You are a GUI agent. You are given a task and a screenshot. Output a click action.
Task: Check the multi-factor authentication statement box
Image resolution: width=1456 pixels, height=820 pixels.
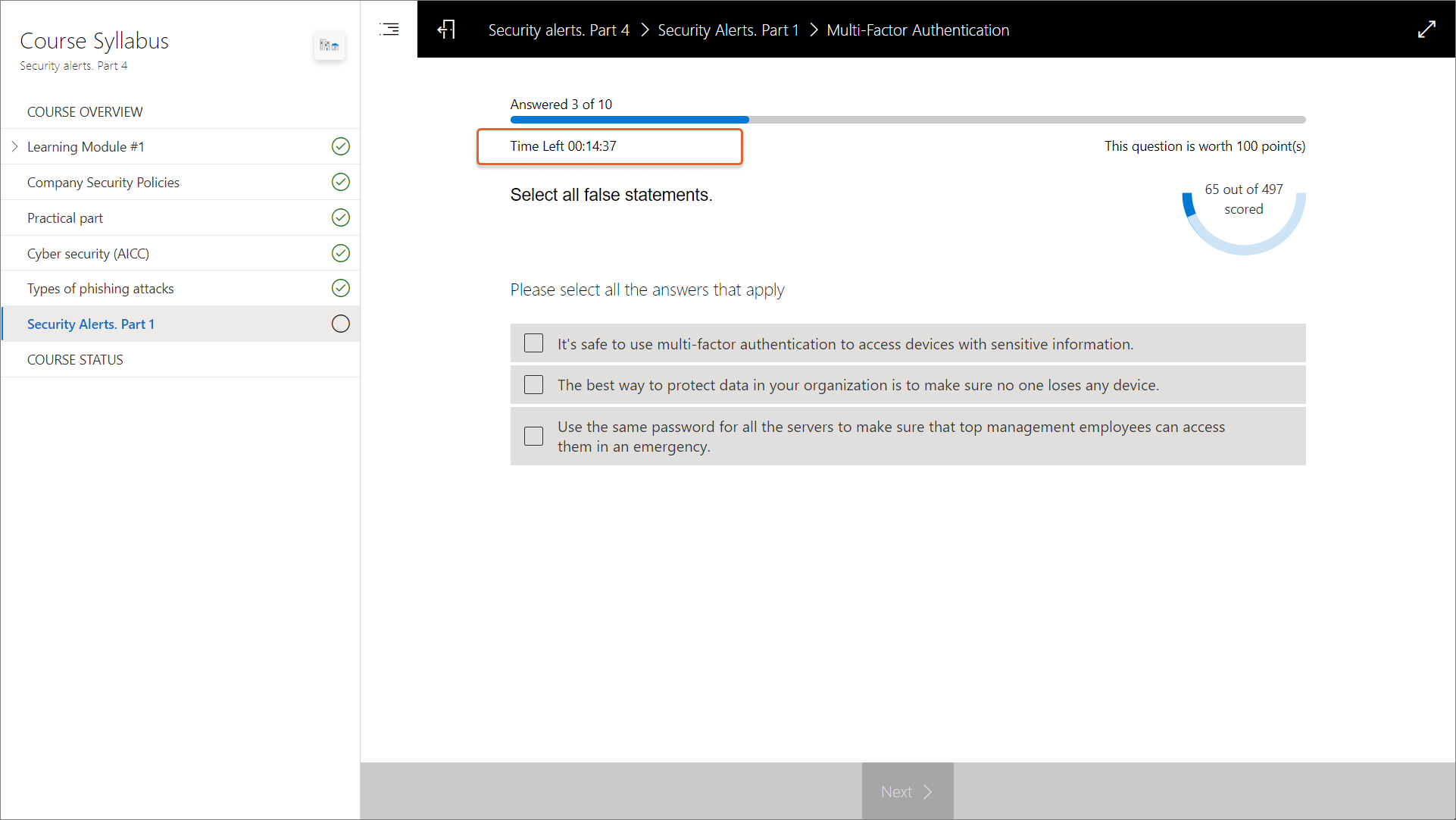pyautogui.click(x=534, y=343)
